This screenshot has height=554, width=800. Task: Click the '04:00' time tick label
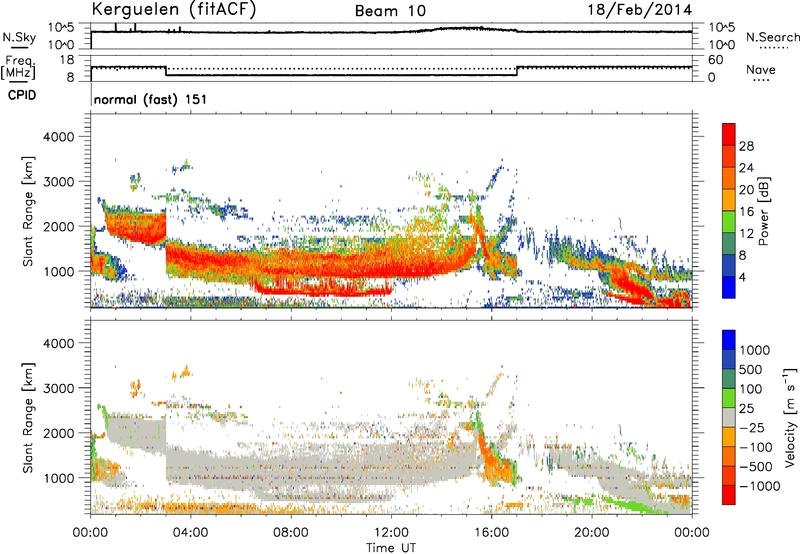coord(190,532)
